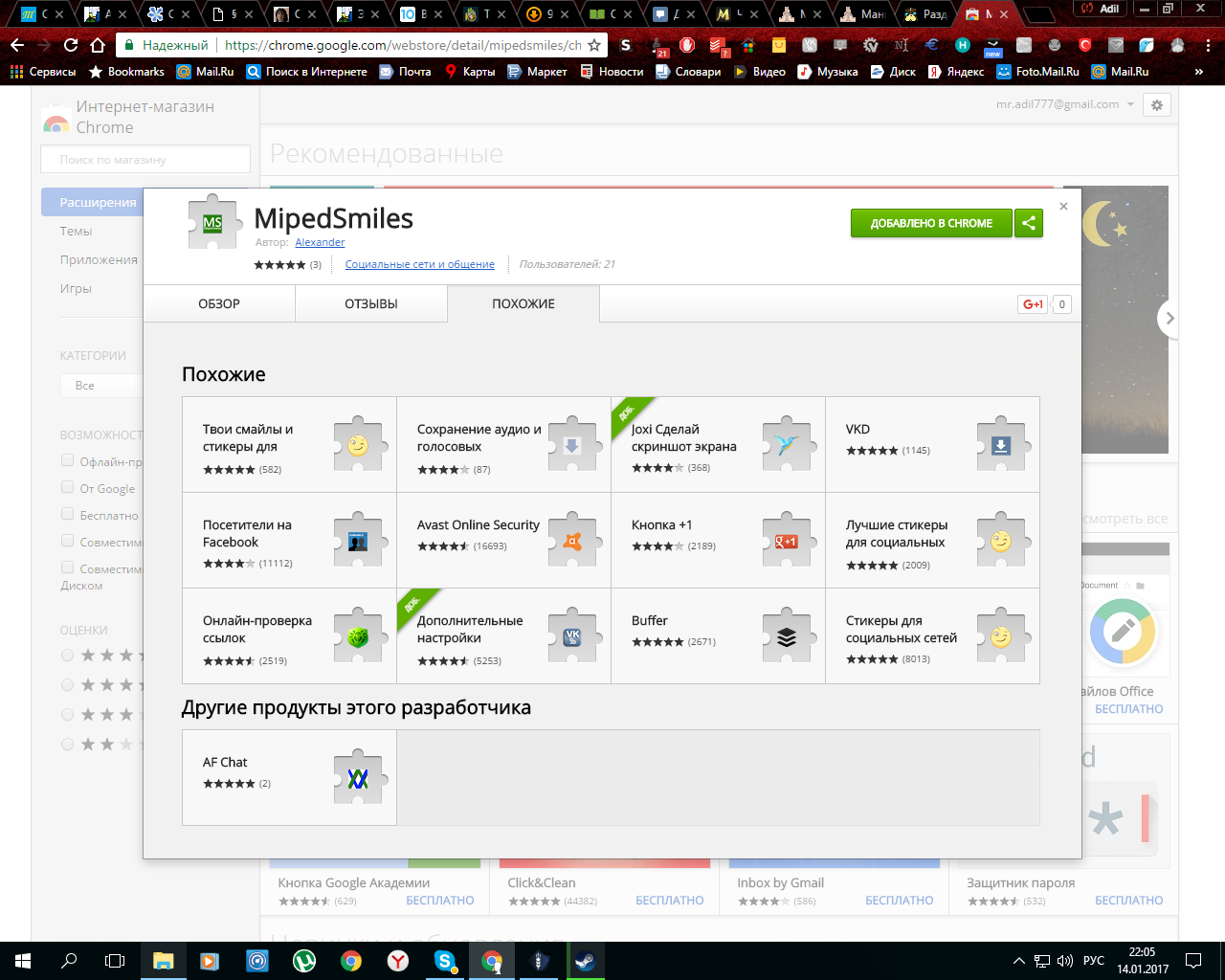This screenshot has width=1225, height=980.
Task: Open the Диск bookmark
Action: click(893, 72)
